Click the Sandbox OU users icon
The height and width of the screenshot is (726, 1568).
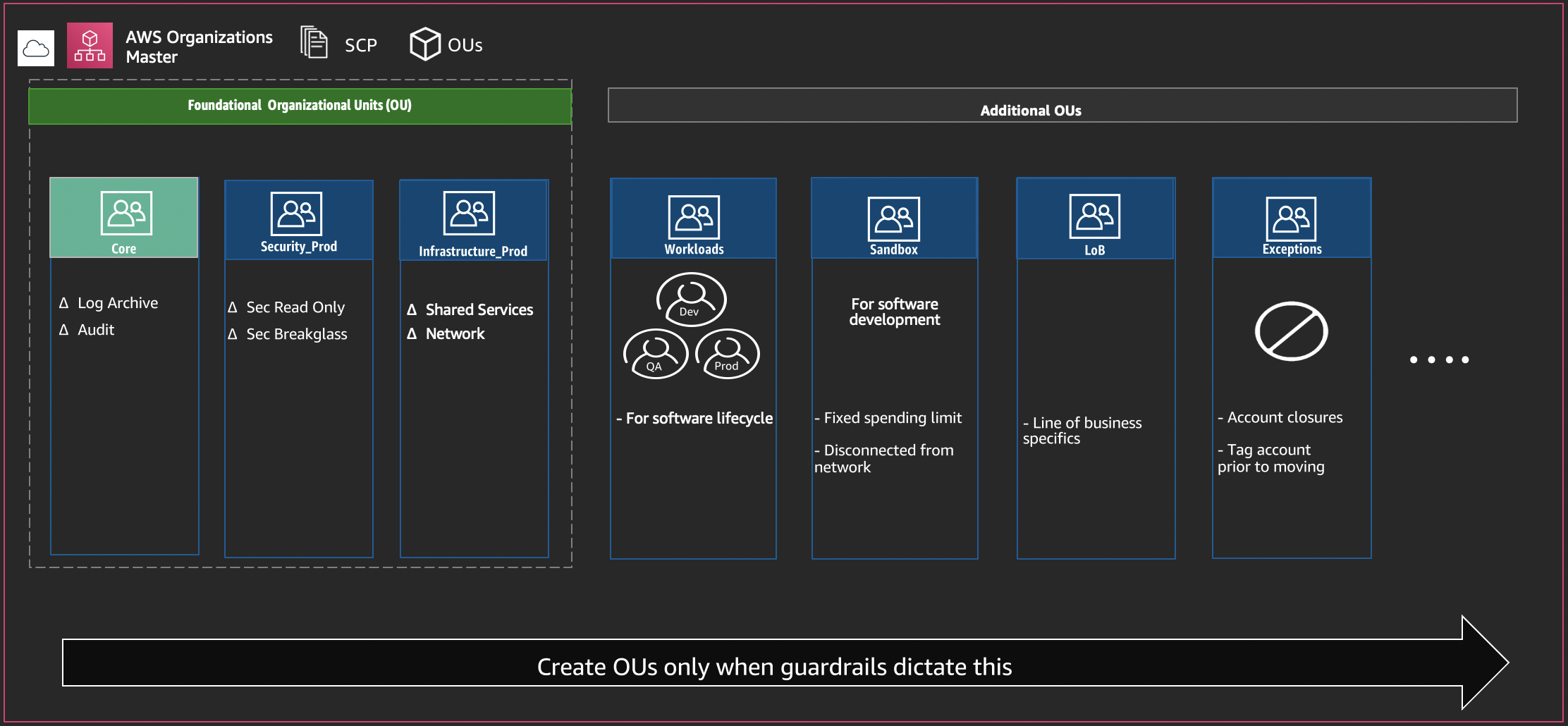894,219
